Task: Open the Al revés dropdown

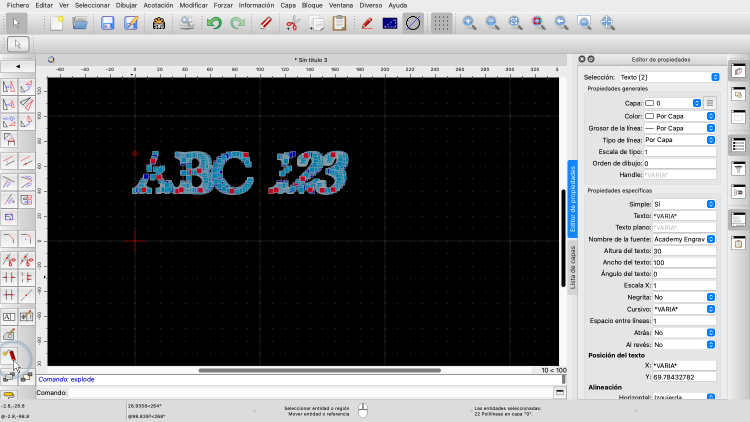Action: (x=684, y=344)
